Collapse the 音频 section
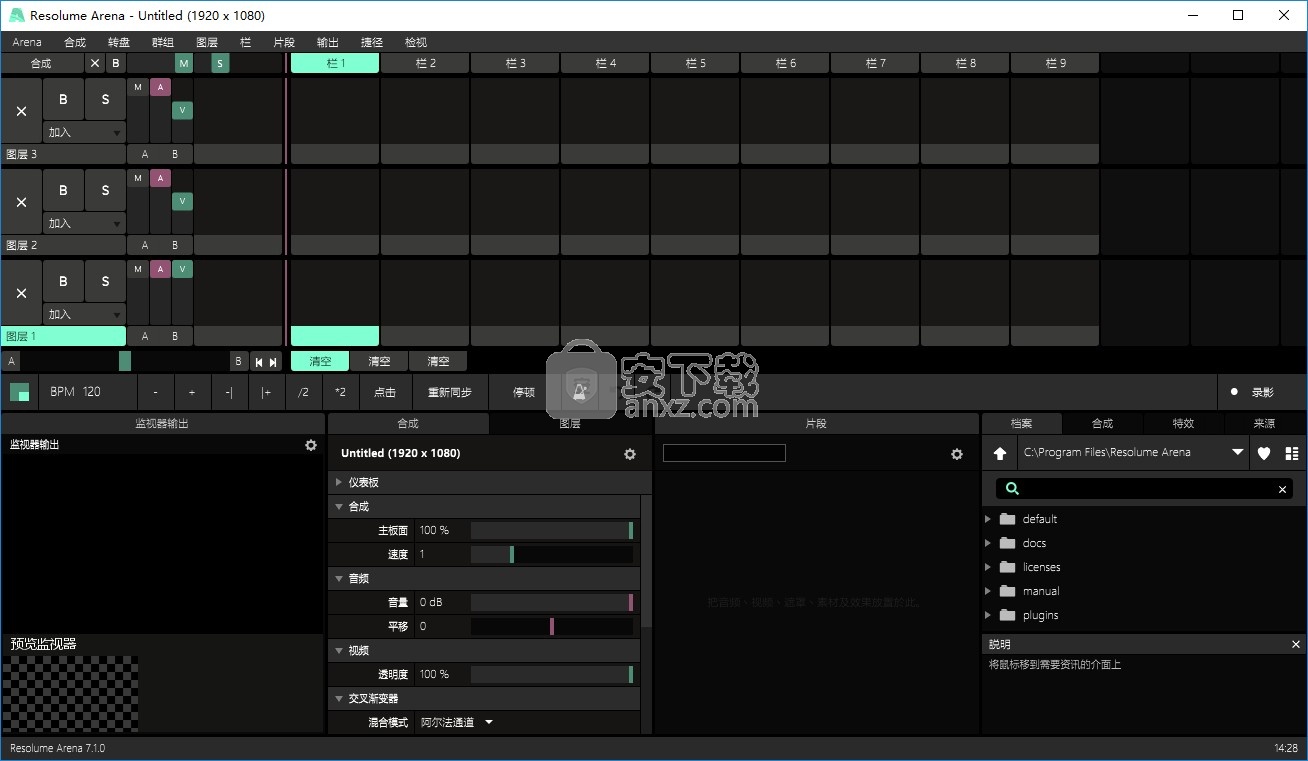 [339, 578]
